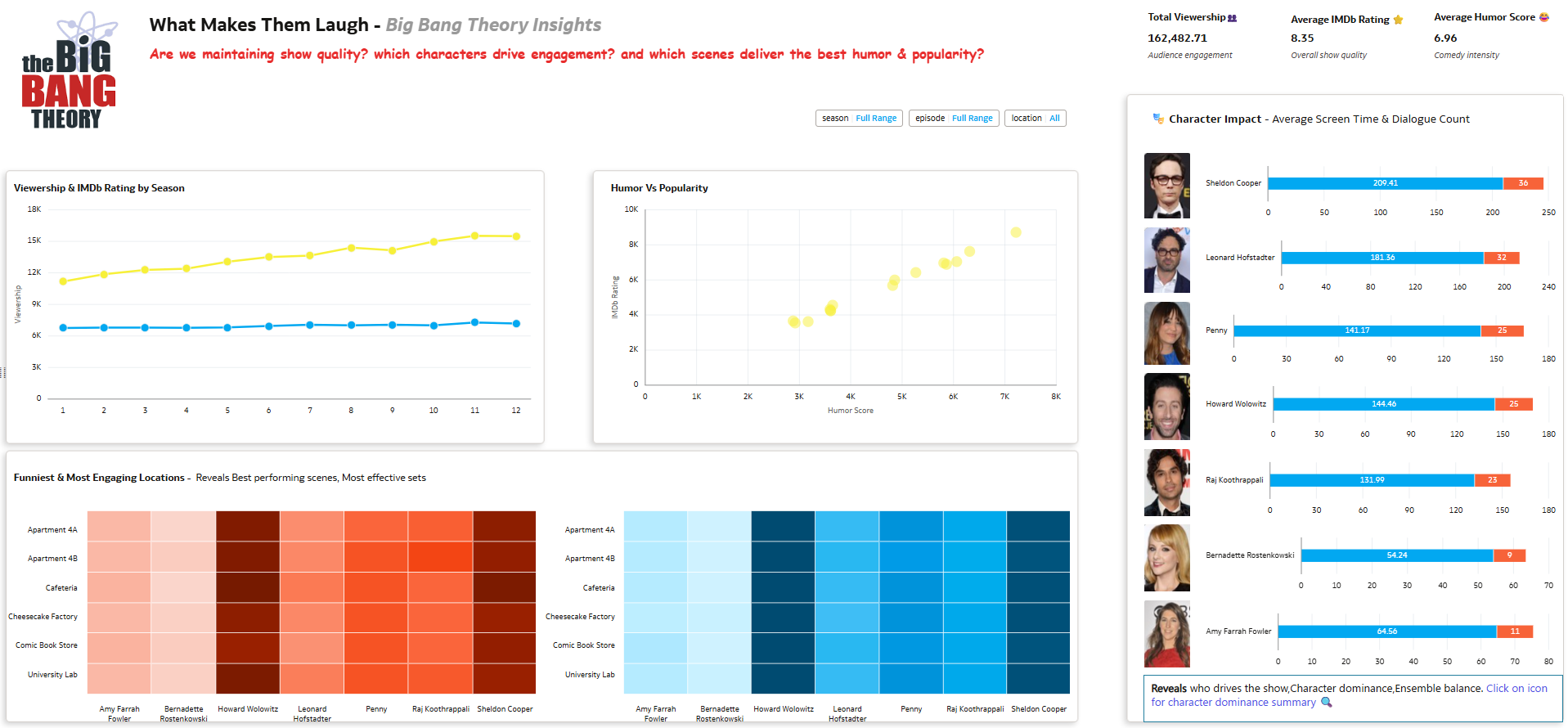Click the character dominance summary link
1568x728 pixels.
[x=1350, y=695]
